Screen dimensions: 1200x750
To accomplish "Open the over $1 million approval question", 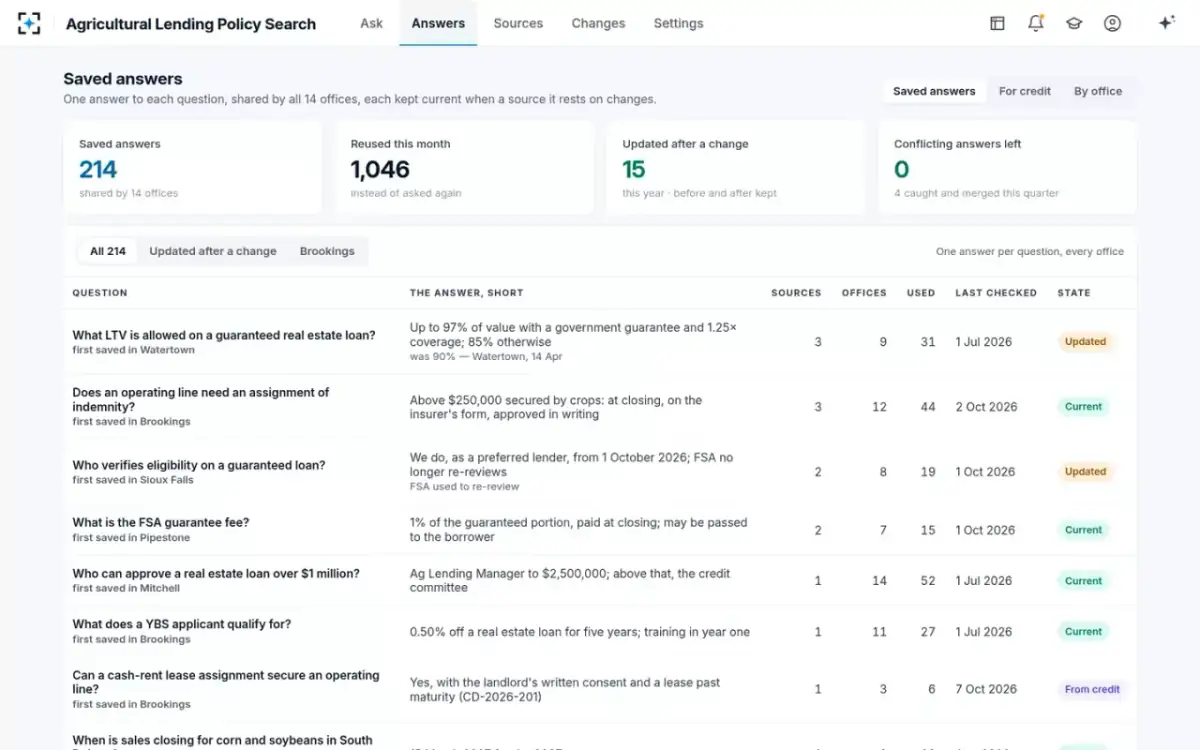I will (x=216, y=573).
